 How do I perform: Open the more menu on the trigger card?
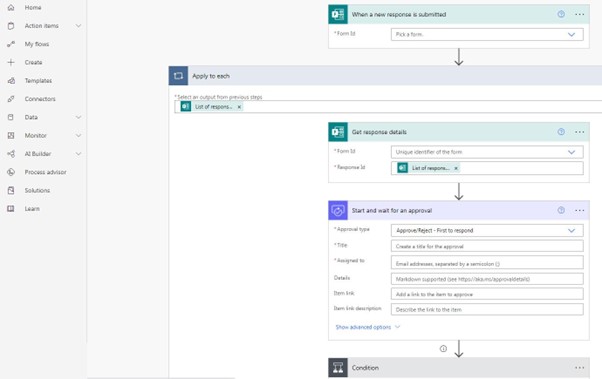click(579, 14)
